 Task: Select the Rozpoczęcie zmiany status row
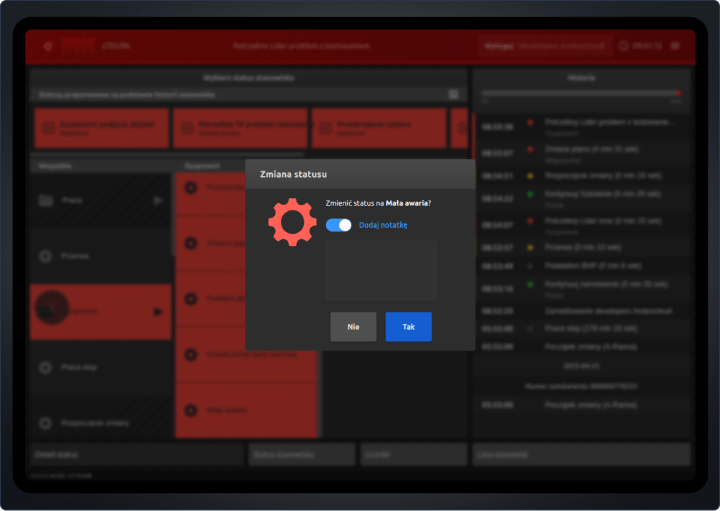pos(100,422)
